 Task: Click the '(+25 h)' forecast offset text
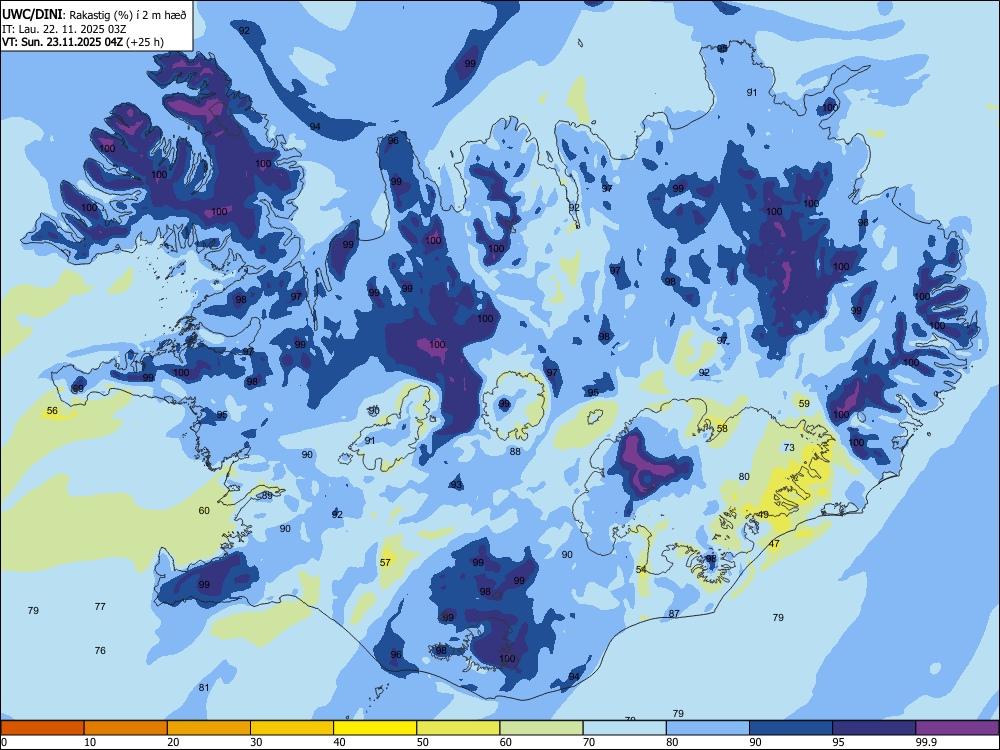(x=145, y=42)
